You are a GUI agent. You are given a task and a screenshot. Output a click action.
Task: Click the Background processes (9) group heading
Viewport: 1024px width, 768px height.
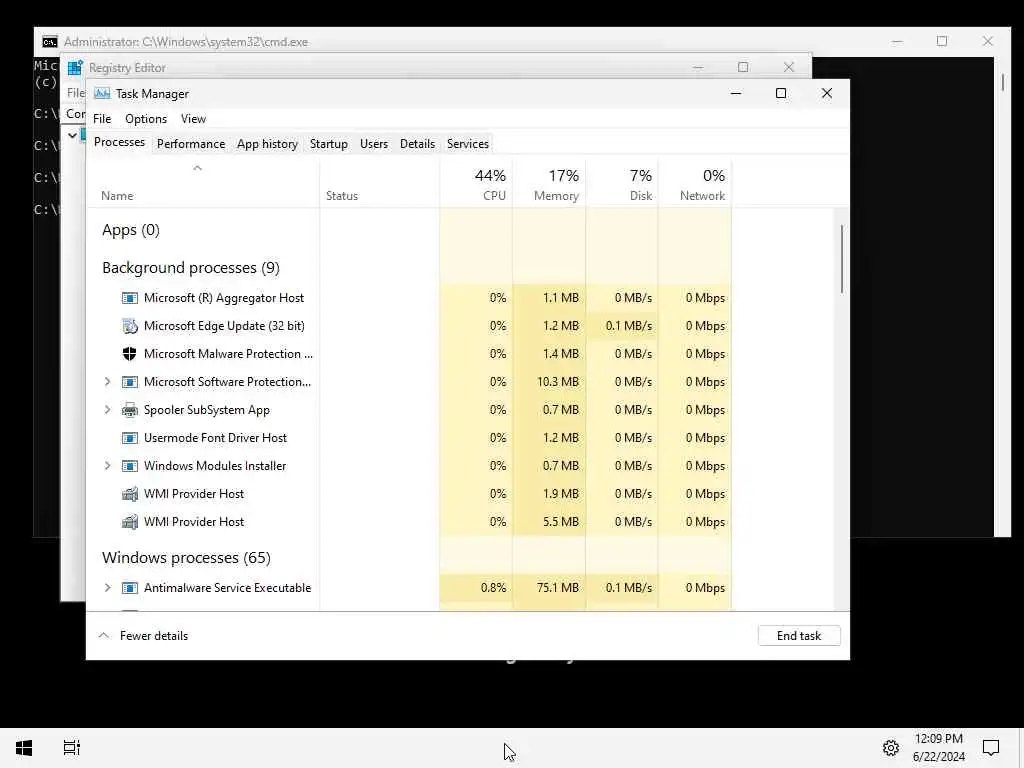[x=191, y=268]
